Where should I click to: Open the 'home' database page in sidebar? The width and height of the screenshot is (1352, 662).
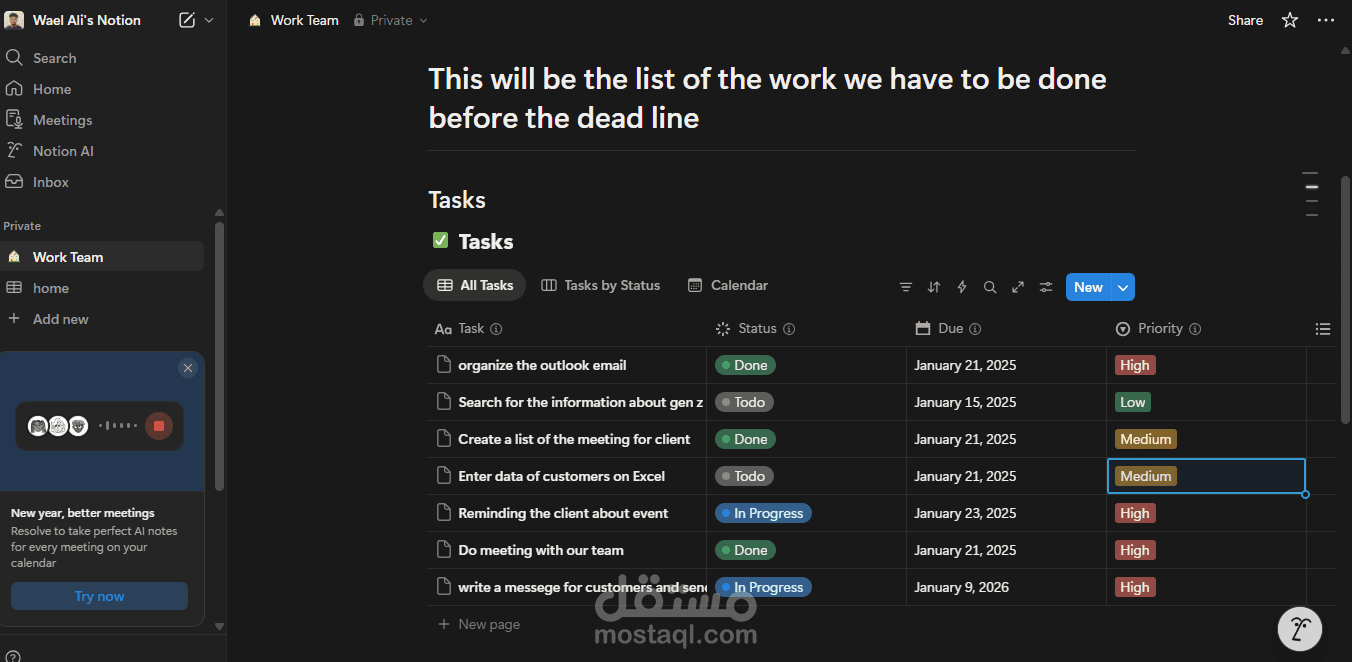102,288
